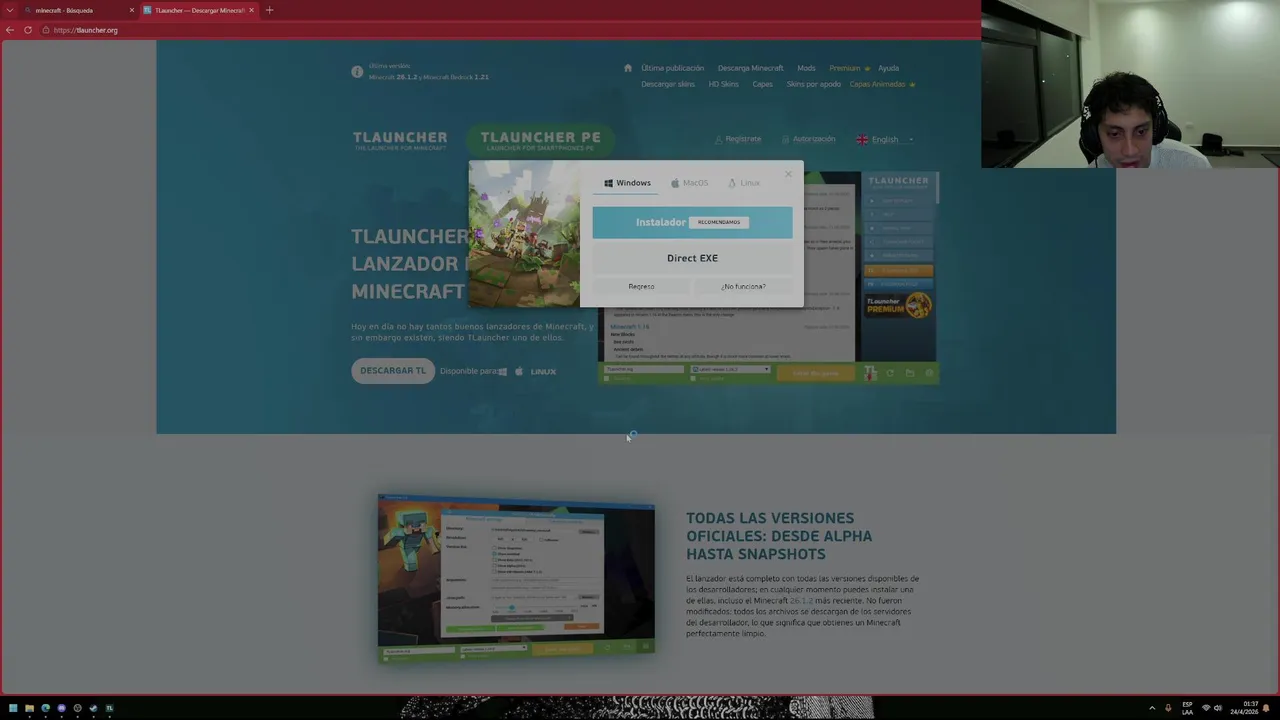Open Skins por apodo page
The width and height of the screenshot is (1280, 720).
(813, 84)
